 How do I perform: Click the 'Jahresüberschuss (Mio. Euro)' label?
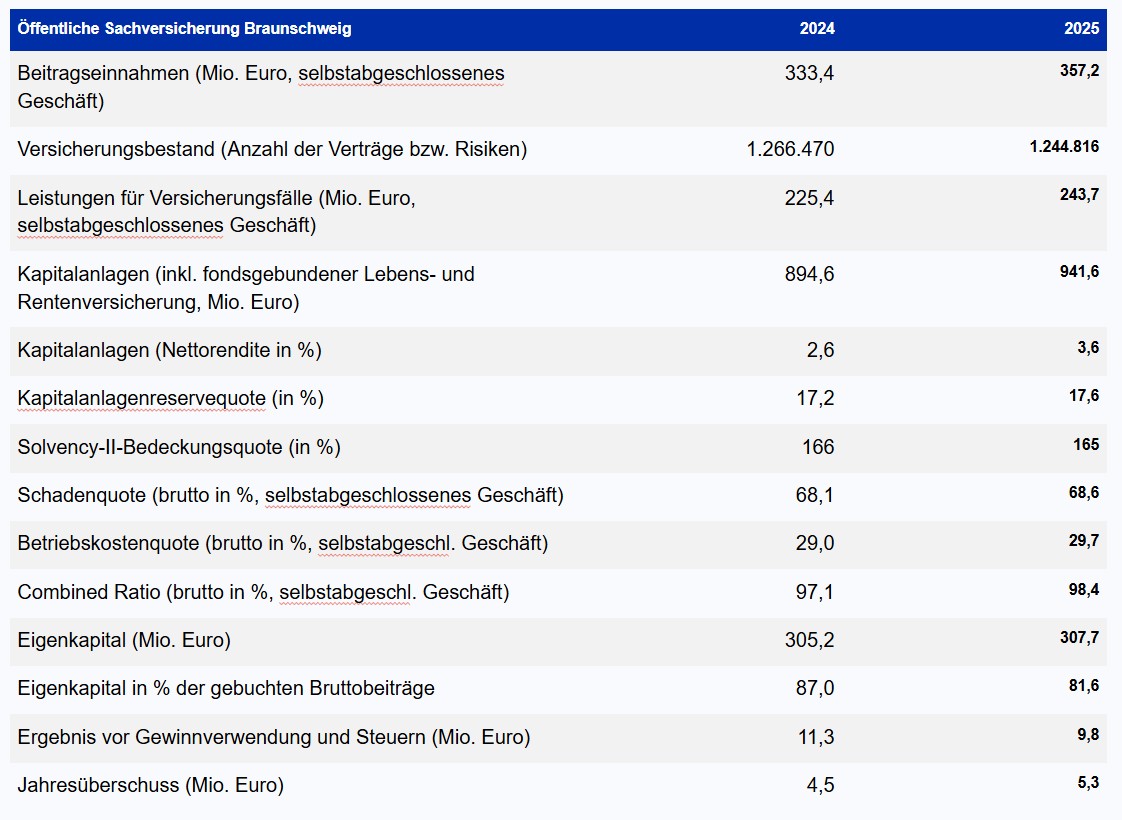150,785
